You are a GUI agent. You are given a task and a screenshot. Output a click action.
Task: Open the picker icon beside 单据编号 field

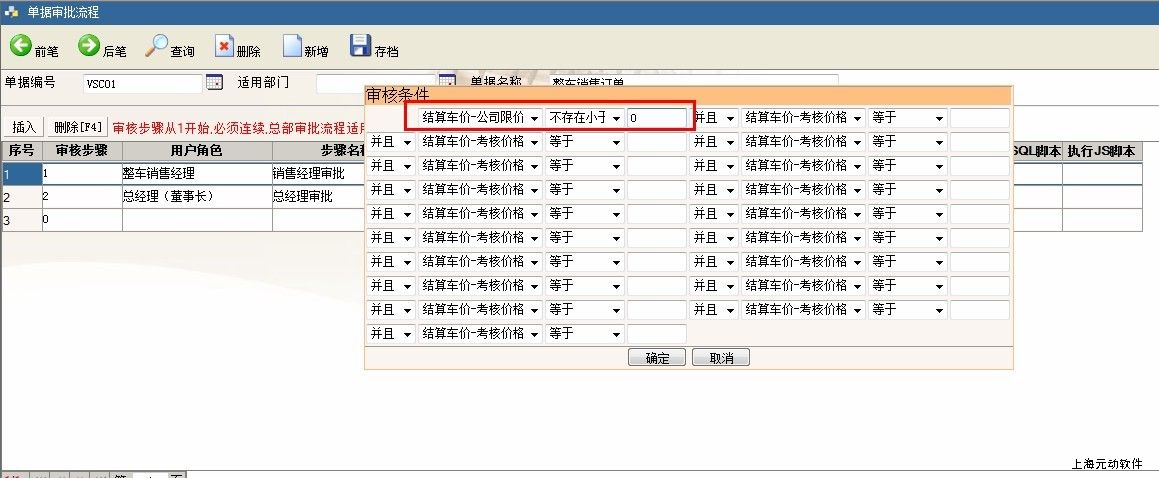pyautogui.click(x=214, y=83)
